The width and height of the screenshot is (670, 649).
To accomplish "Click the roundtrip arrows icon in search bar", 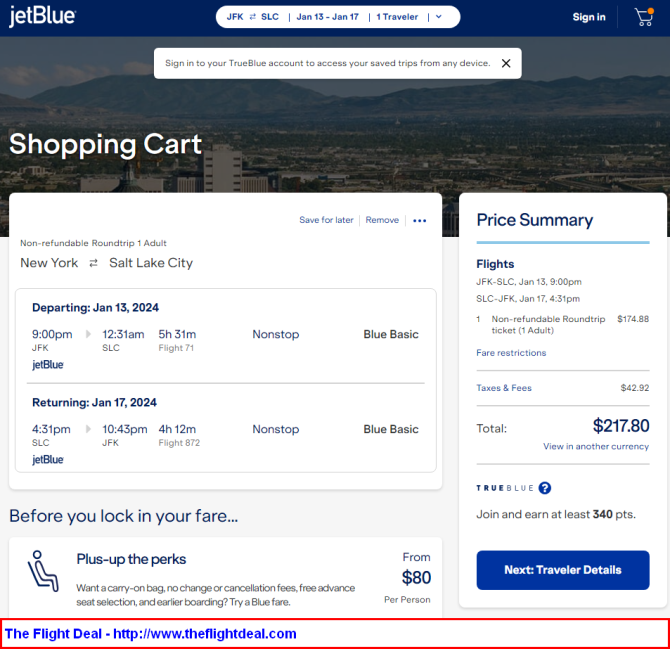I will click(x=253, y=17).
